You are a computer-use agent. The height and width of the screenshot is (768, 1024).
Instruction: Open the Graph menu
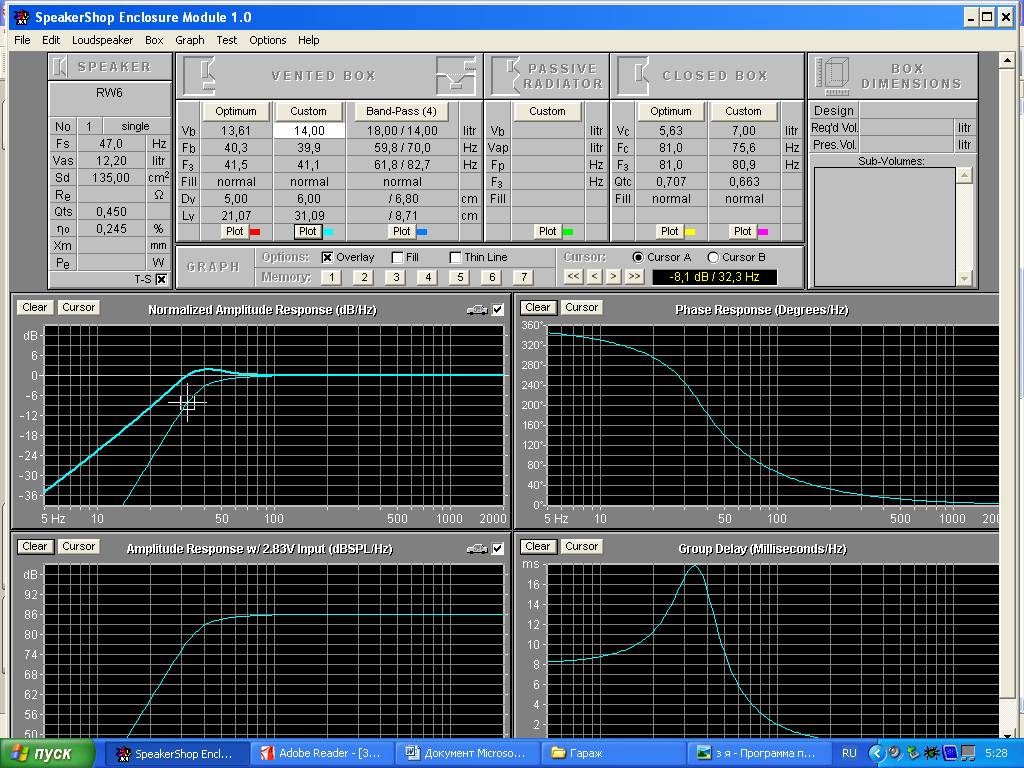[189, 40]
